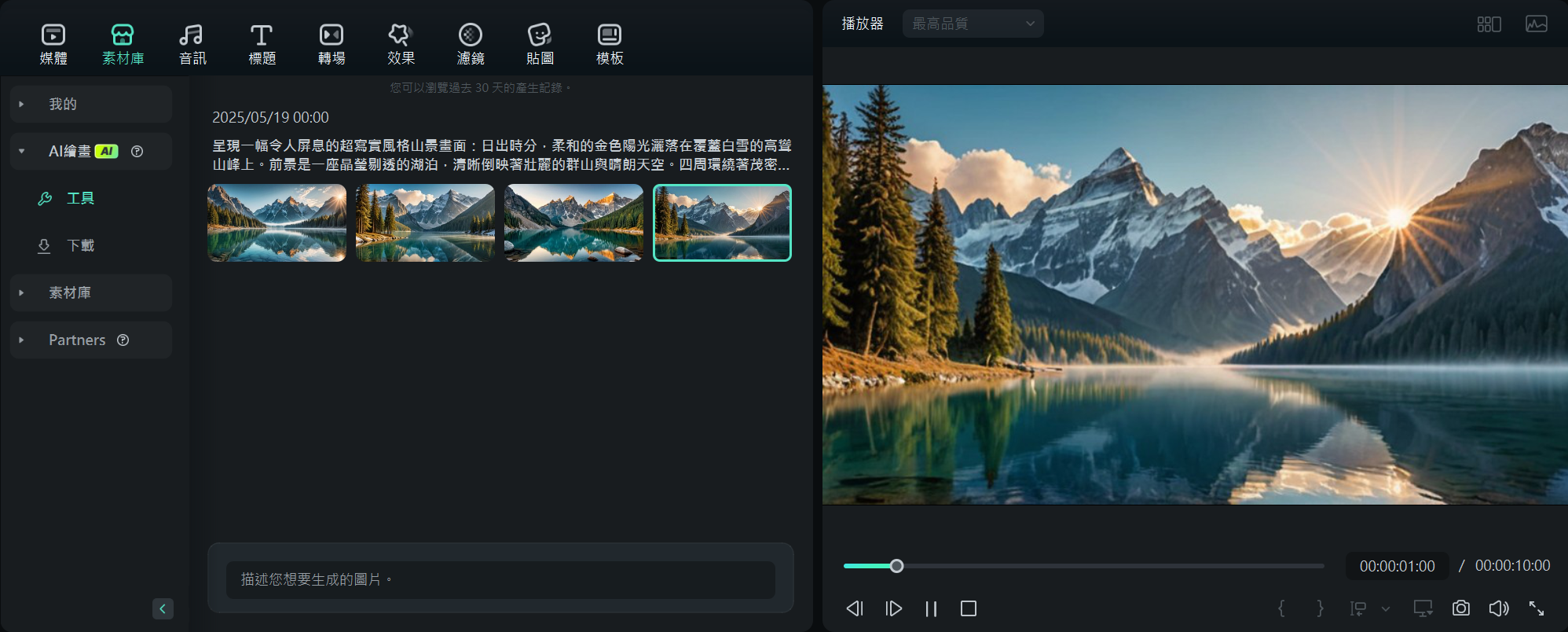Collapse the sidebar with the left-arrow button
This screenshot has width=1568, height=632.
coord(163,608)
